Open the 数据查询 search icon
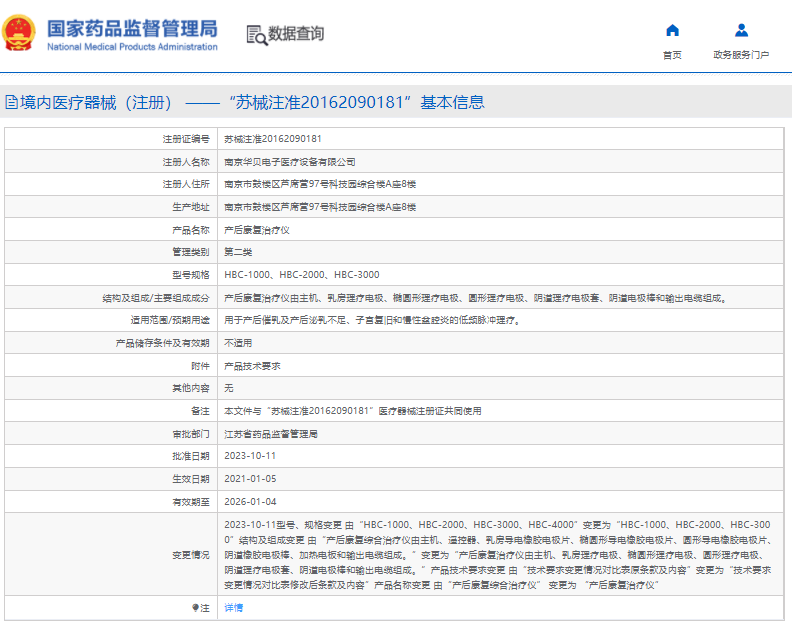This screenshot has width=792, height=624. tap(257, 35)
